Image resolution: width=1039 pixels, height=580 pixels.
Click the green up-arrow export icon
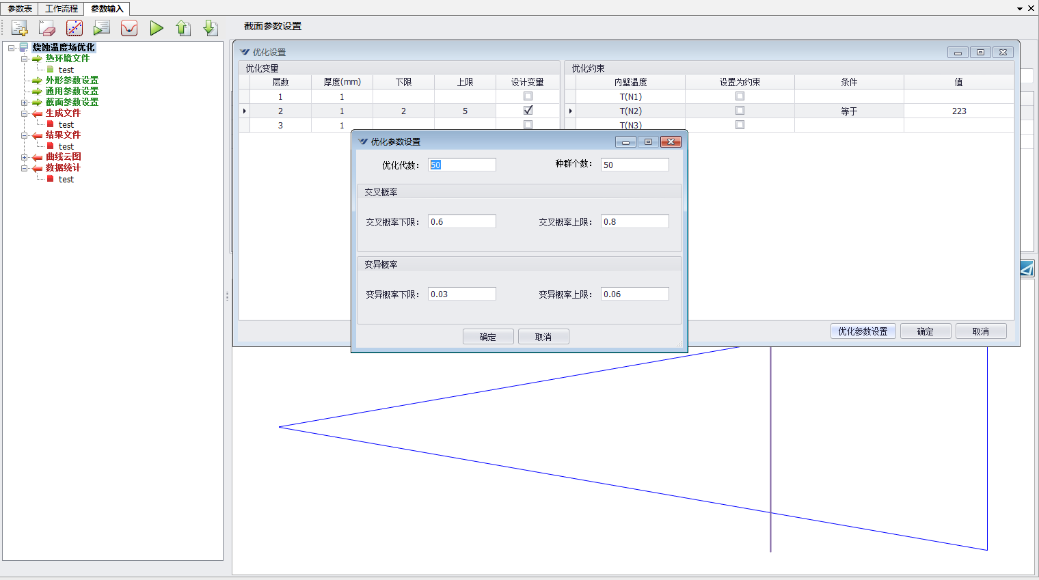183,28
